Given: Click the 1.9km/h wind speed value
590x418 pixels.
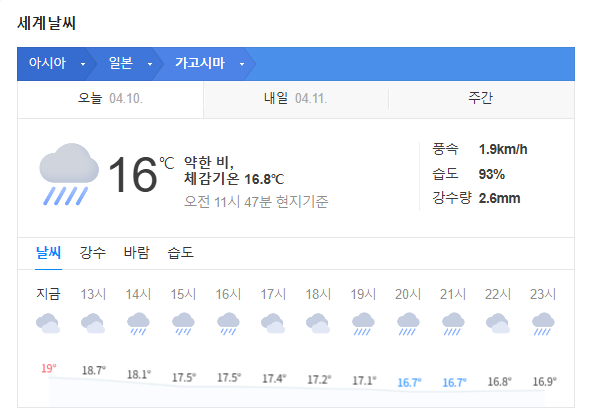Looking at the screenshot, I should click(x=503, y=150).
